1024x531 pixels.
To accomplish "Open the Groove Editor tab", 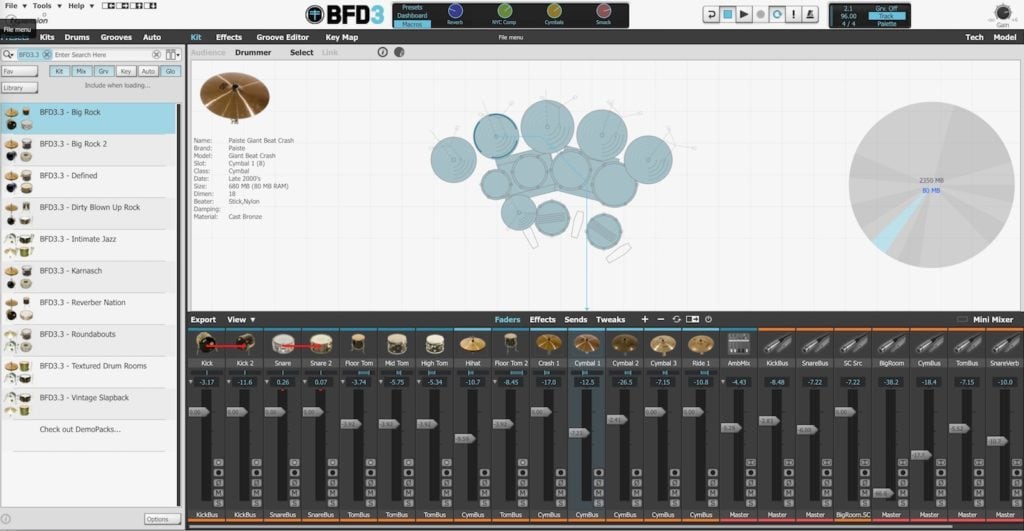I will click(x=282, y=37).
